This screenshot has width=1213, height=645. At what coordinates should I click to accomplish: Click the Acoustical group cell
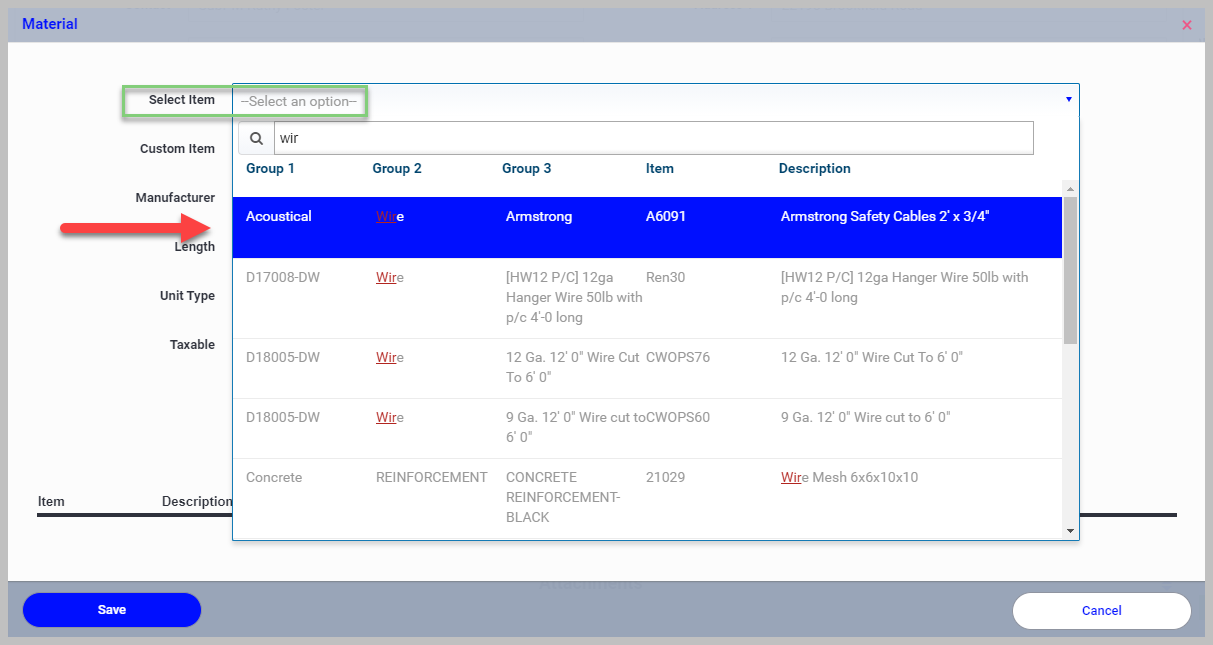279,216
